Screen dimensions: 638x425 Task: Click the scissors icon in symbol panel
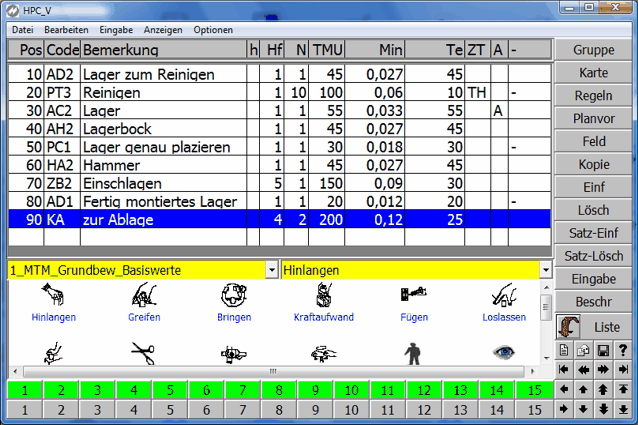[x=144, y=352]
